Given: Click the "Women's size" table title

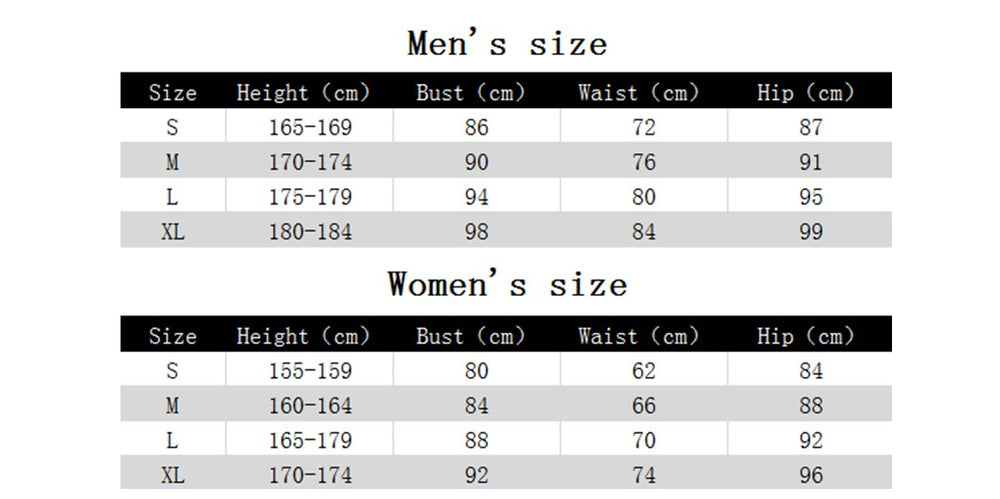Looking at the screenshot, I should (x=507, y=284).
